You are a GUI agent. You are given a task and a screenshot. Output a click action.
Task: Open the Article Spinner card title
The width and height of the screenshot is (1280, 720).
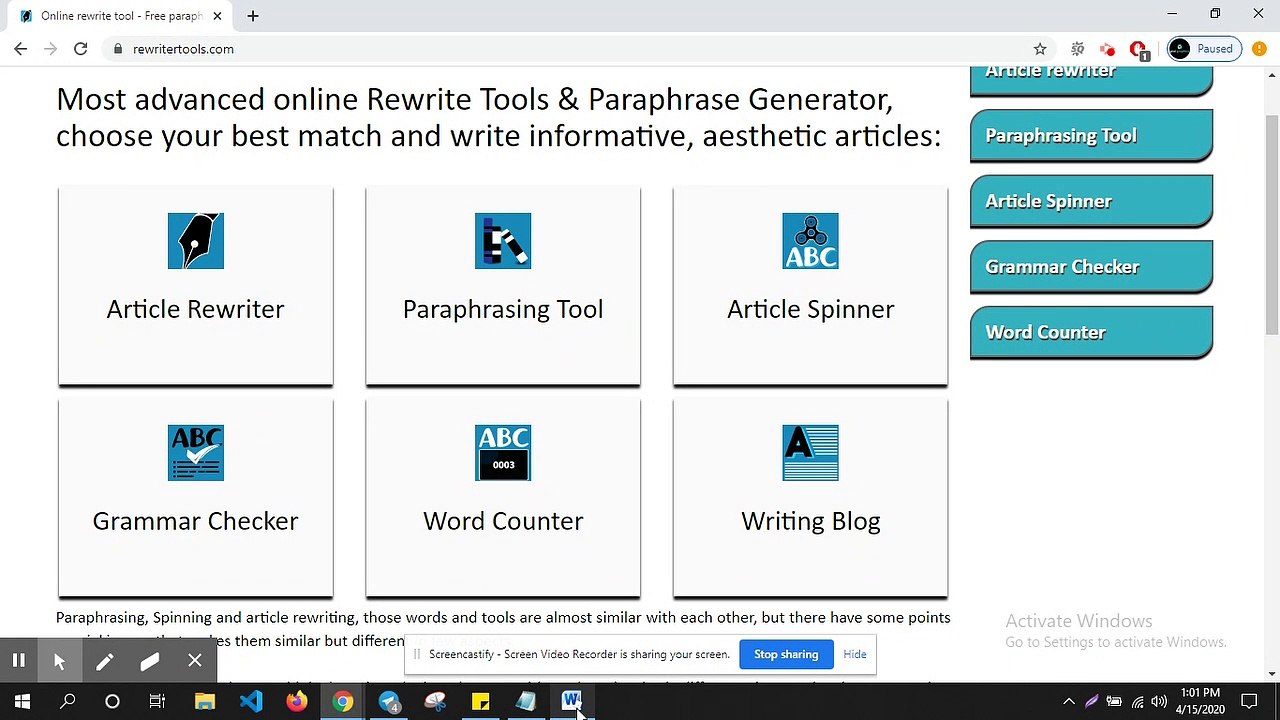coord(811,309)
